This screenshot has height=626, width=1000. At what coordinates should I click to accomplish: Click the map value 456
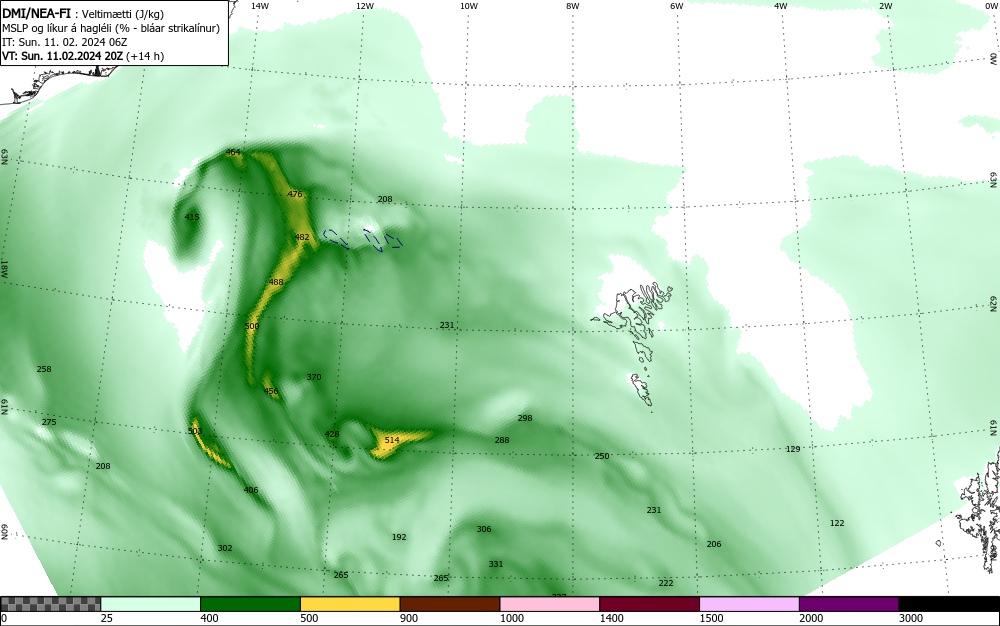(x=271, y=391)
